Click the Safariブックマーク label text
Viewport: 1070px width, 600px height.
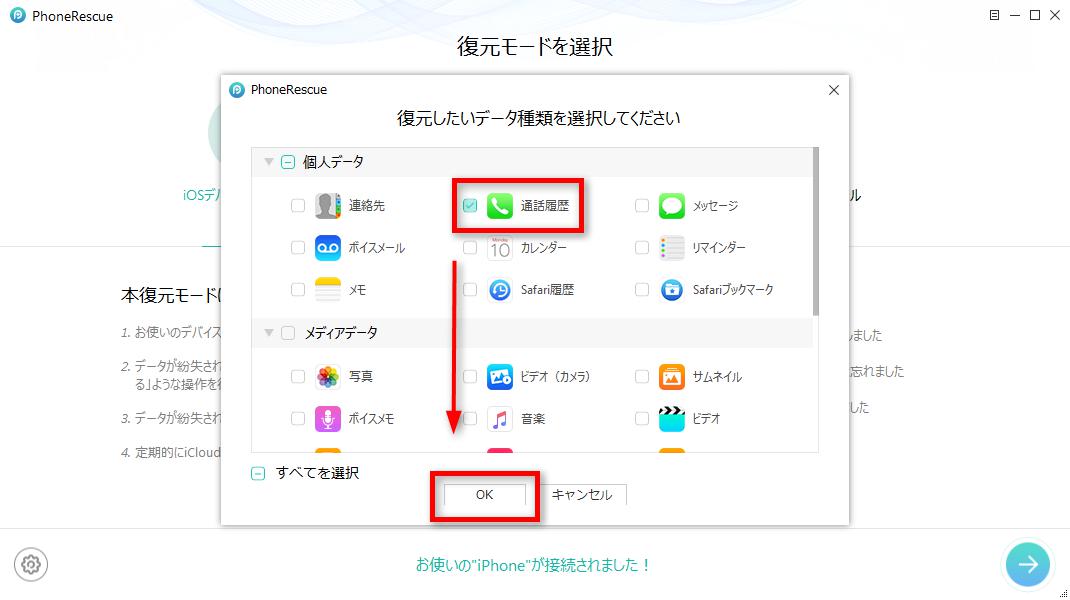point(733,290)
